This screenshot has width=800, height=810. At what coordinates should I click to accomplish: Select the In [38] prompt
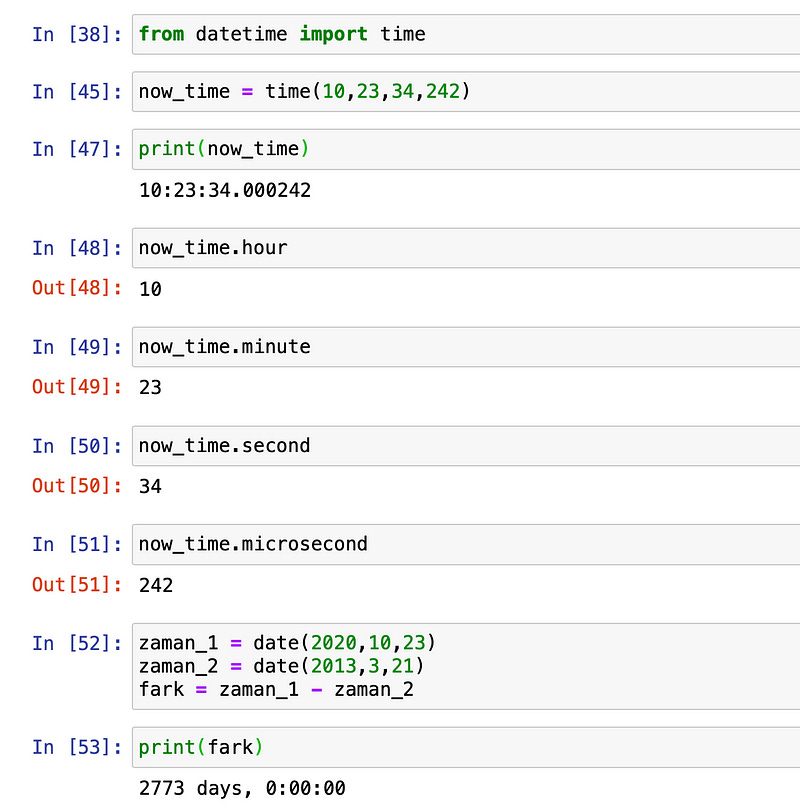click(77, 35)
